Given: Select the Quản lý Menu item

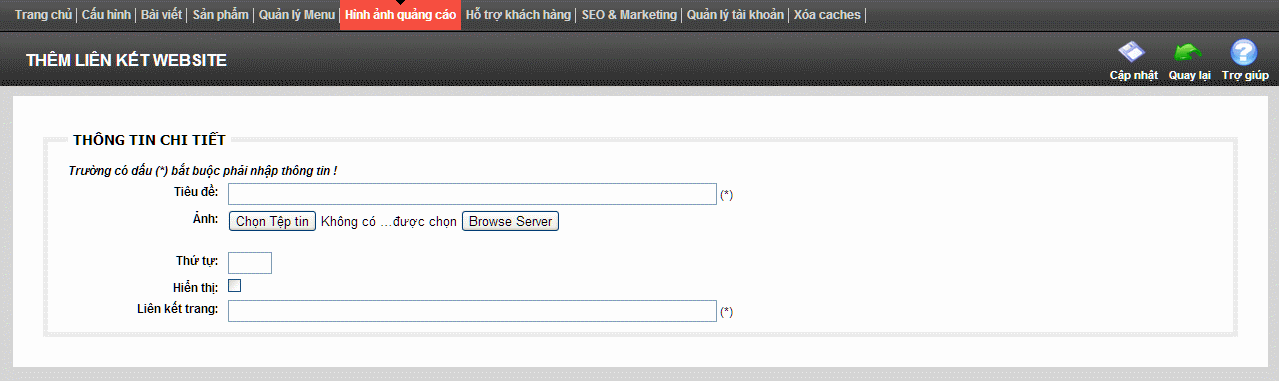Looking at the screenshot, I should [296, 15].
